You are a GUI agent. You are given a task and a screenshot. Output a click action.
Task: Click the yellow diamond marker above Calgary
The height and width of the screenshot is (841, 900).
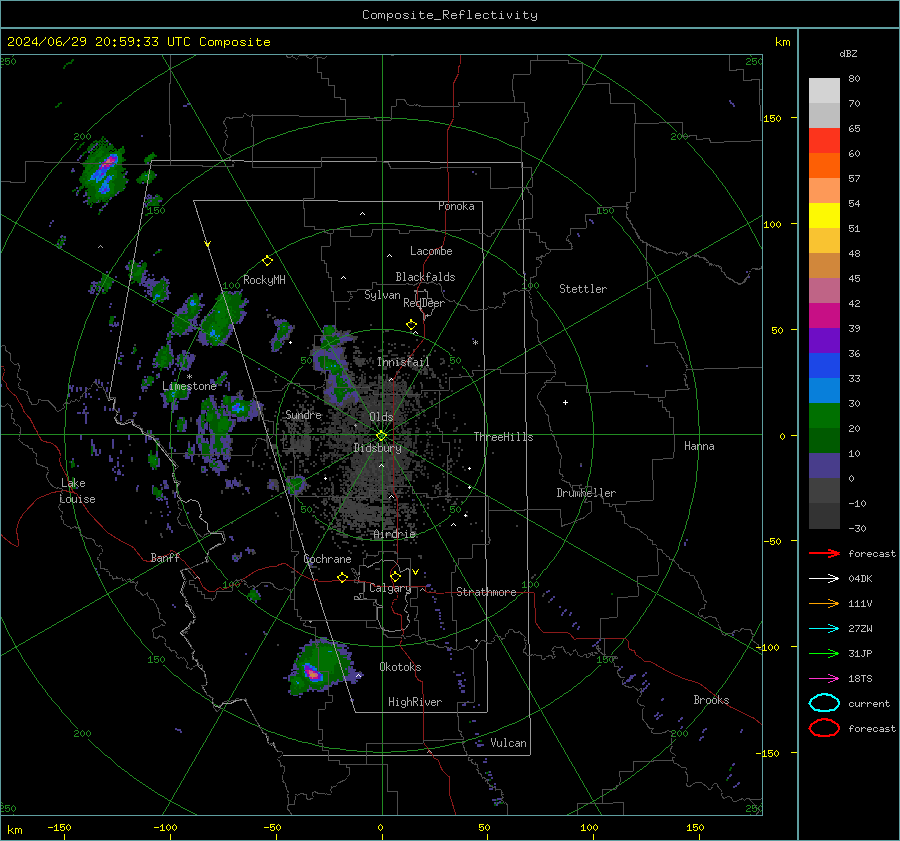coord(395,576)
